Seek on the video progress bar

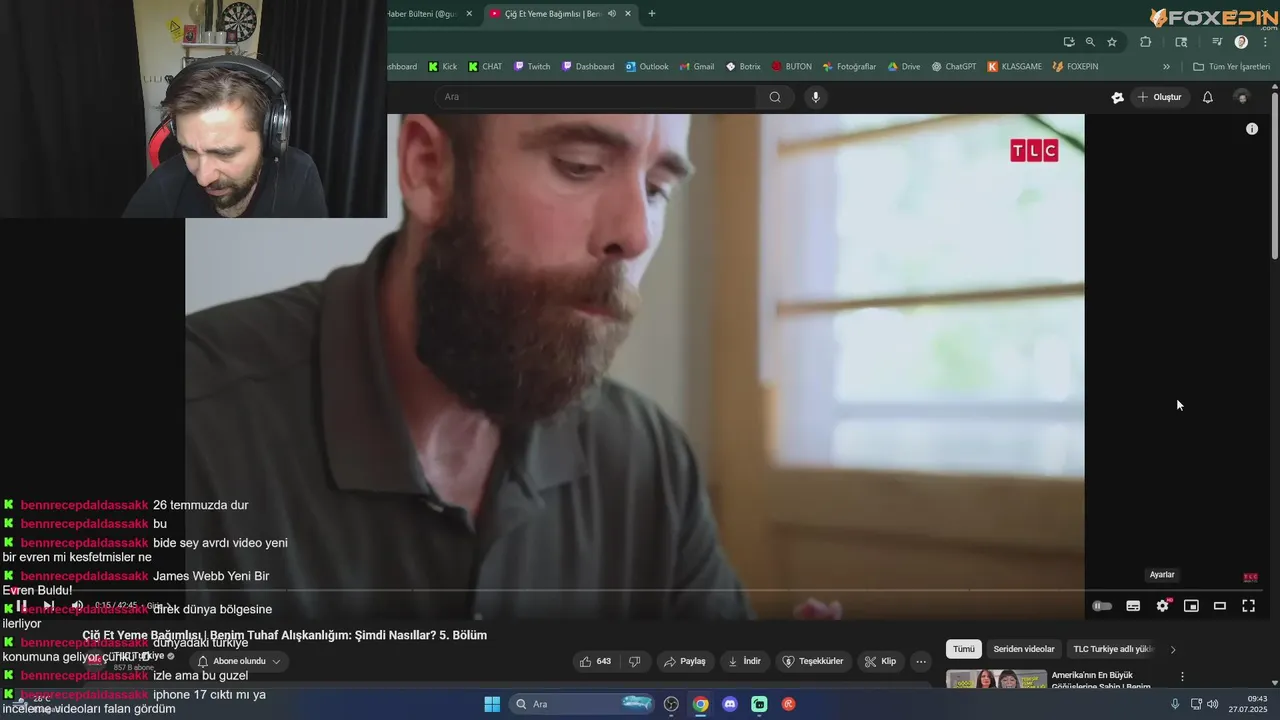coord(635,591)
